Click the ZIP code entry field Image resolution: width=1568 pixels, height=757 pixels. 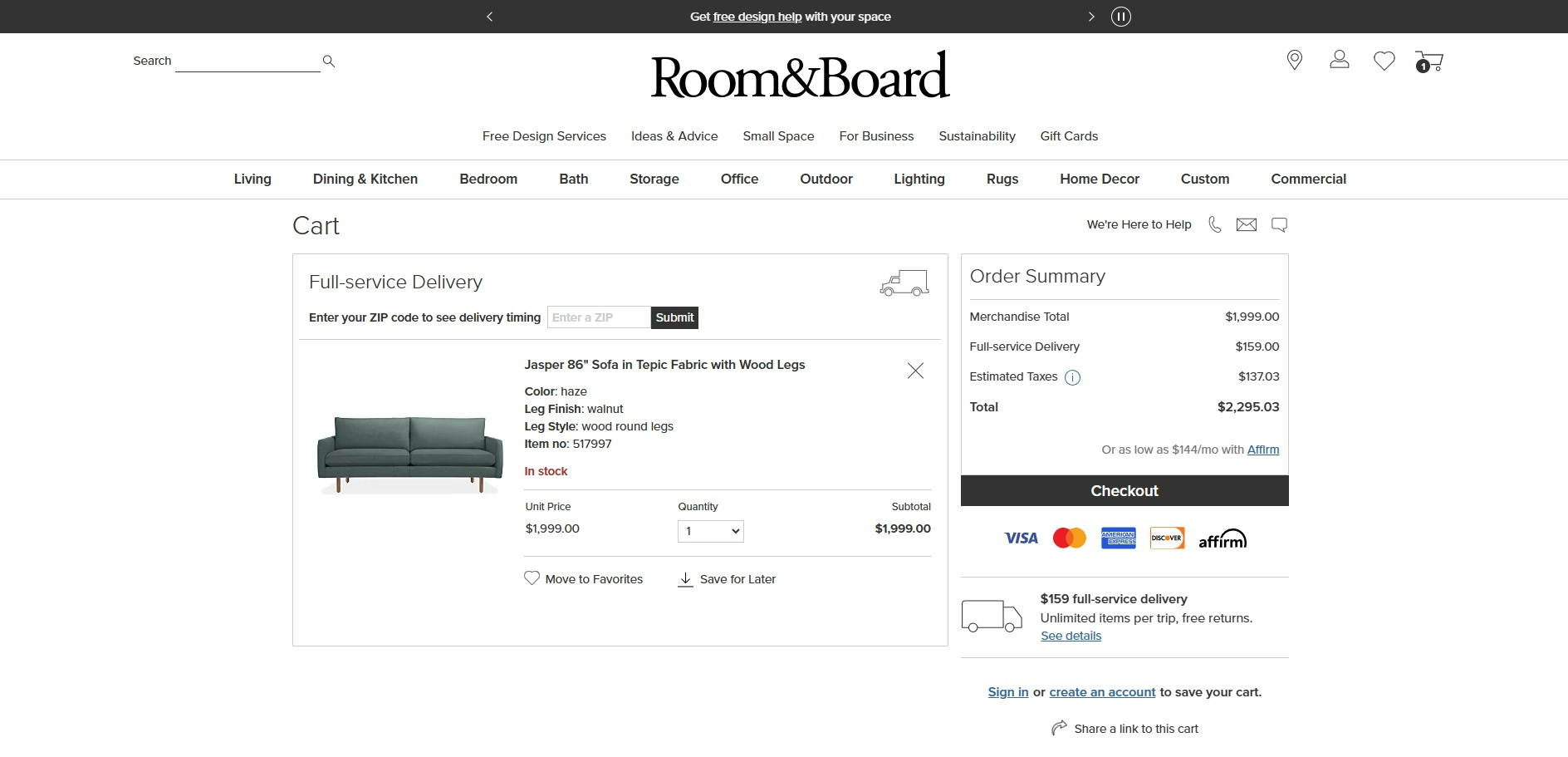click(597, 317)
